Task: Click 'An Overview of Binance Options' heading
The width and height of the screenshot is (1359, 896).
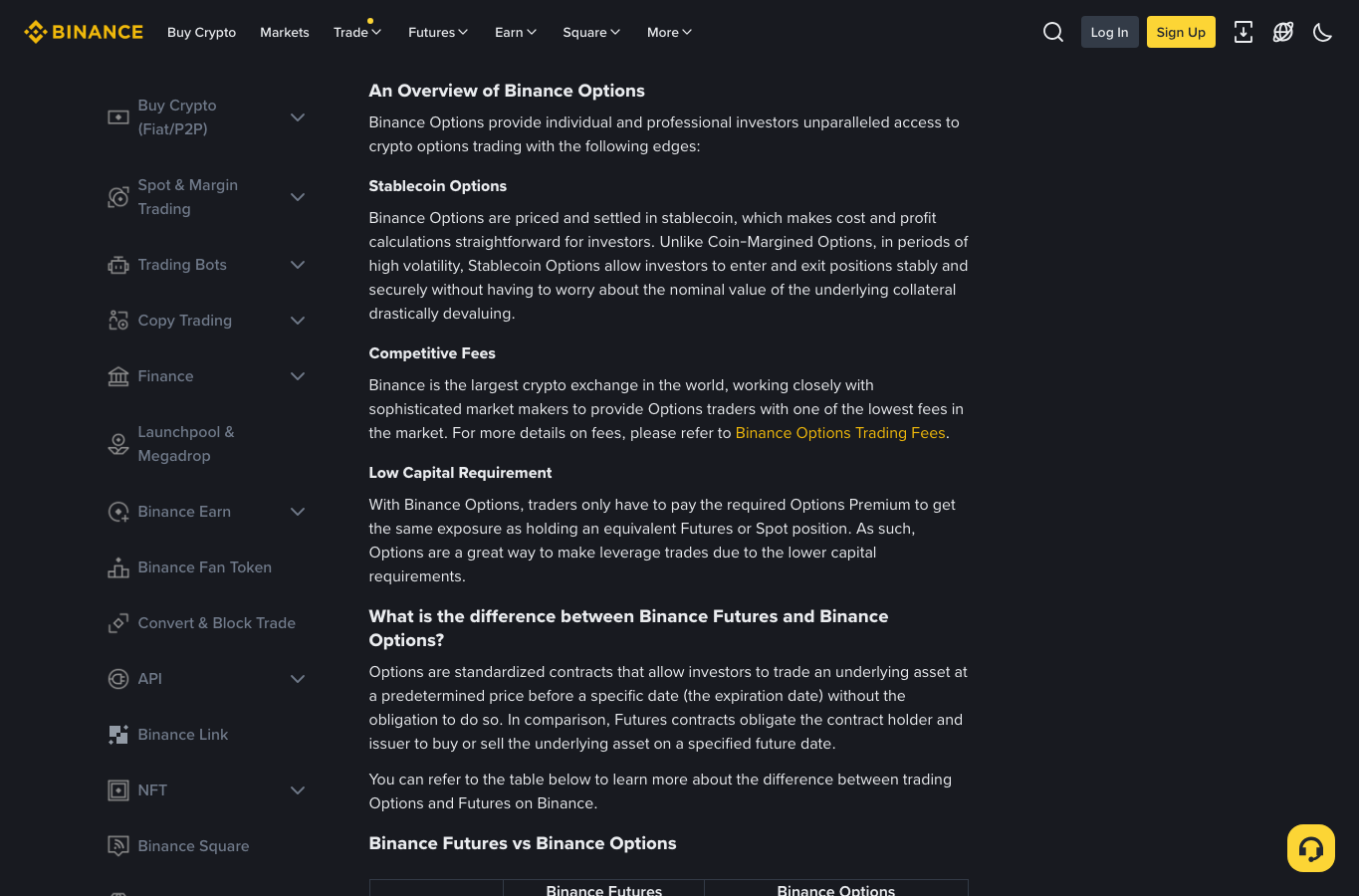Action: coord(507,91)
